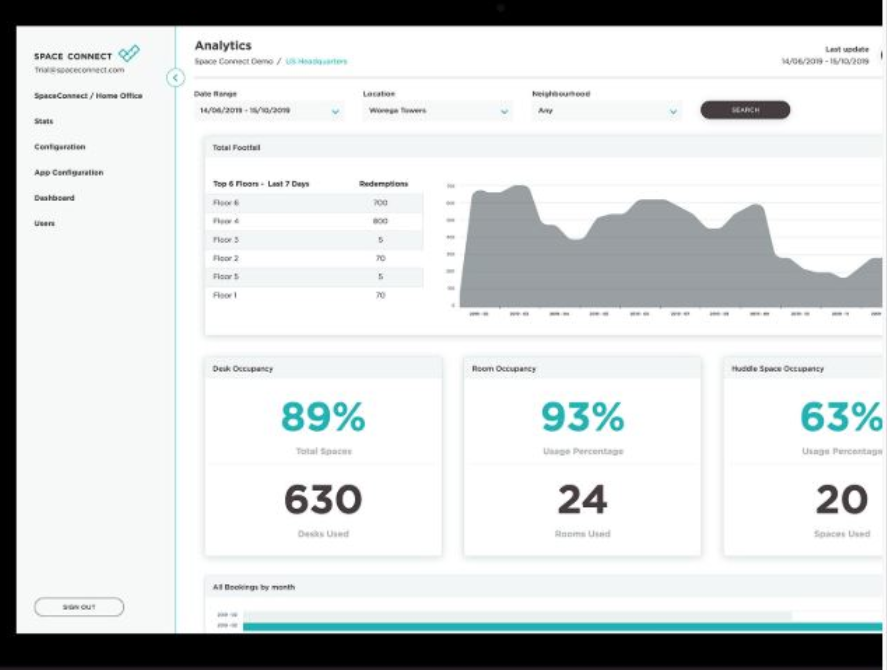The height and width of the screenshot is (670, 887).
Task: Open the Date Range dropdown
Action: pyautogui.click(x=268, y=110)
